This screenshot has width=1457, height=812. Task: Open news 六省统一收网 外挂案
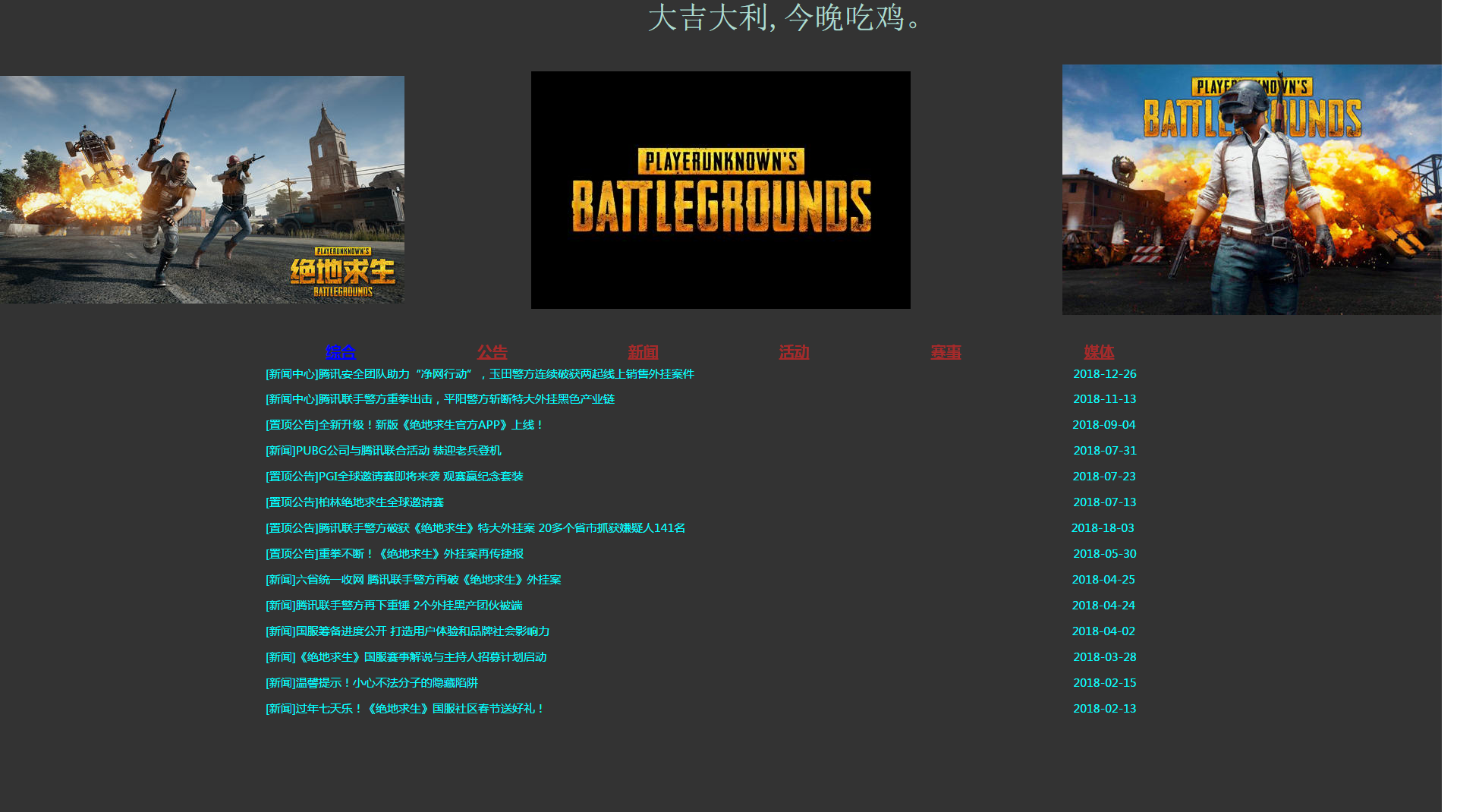pos(414,580)
